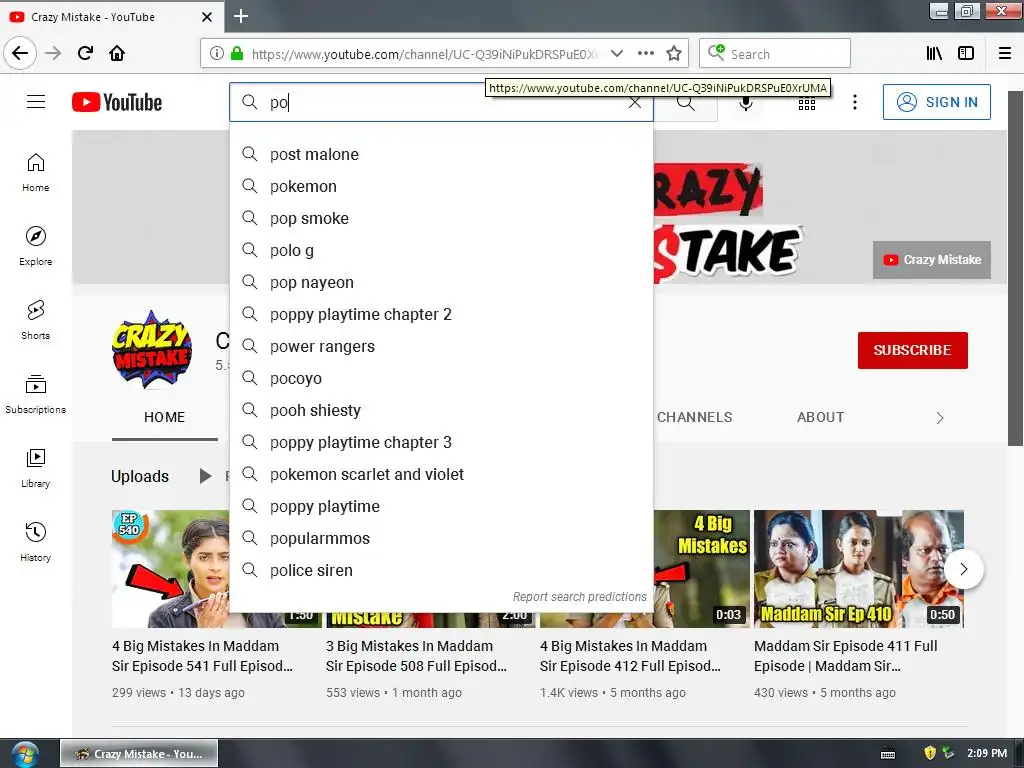
Task: Select the 'pop nayeon' suggestion
Action: pyautogui.click(x=441, y=282)
